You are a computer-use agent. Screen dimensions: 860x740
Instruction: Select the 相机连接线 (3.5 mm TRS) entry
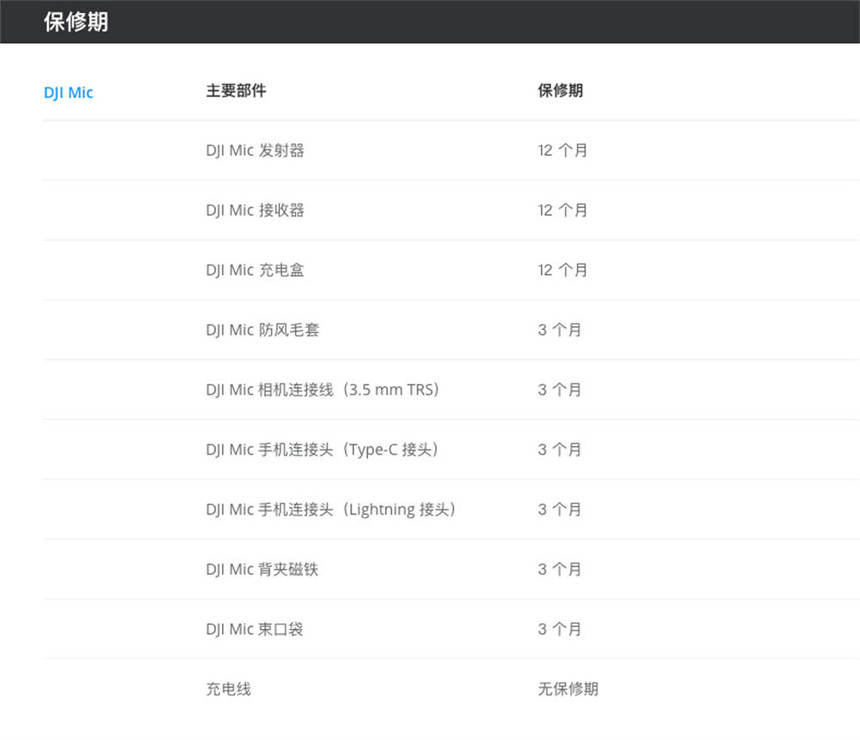[x=322, y=389]
